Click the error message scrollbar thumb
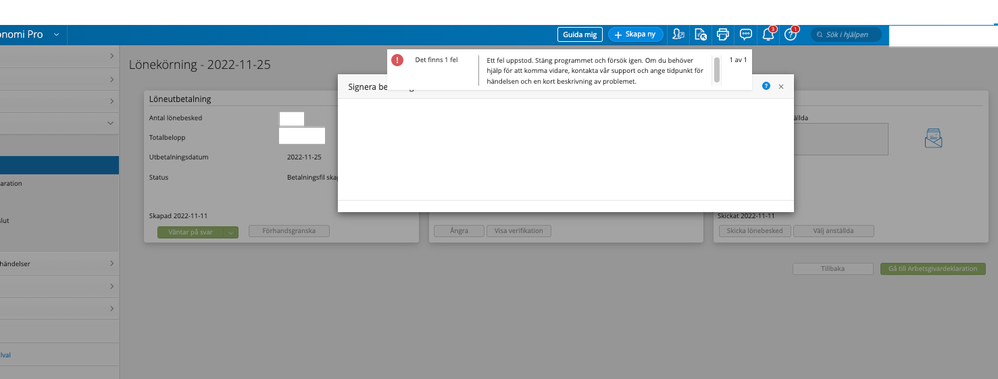This screenshot has height=379, width=998. [717, 69]
